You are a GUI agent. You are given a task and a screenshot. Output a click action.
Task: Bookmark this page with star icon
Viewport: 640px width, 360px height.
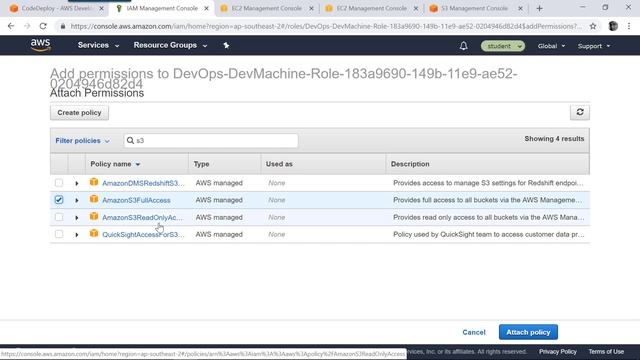(593, 26)
